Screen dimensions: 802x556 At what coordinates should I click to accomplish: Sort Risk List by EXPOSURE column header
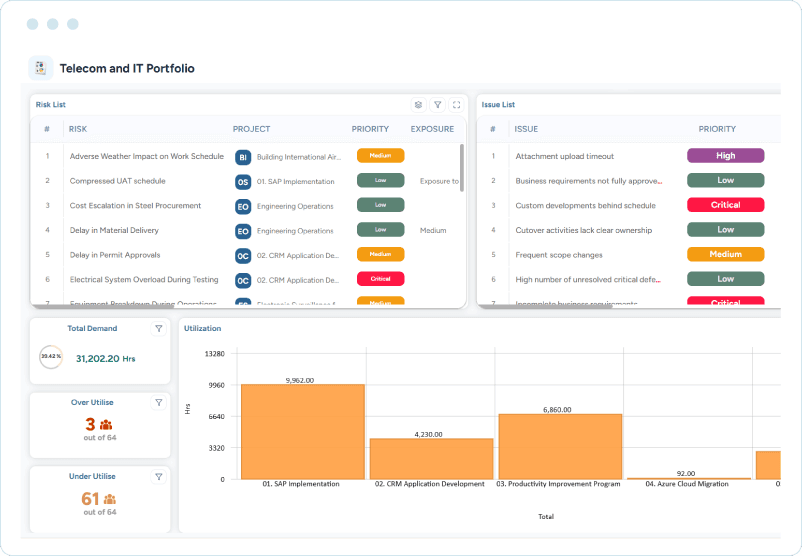432,129
